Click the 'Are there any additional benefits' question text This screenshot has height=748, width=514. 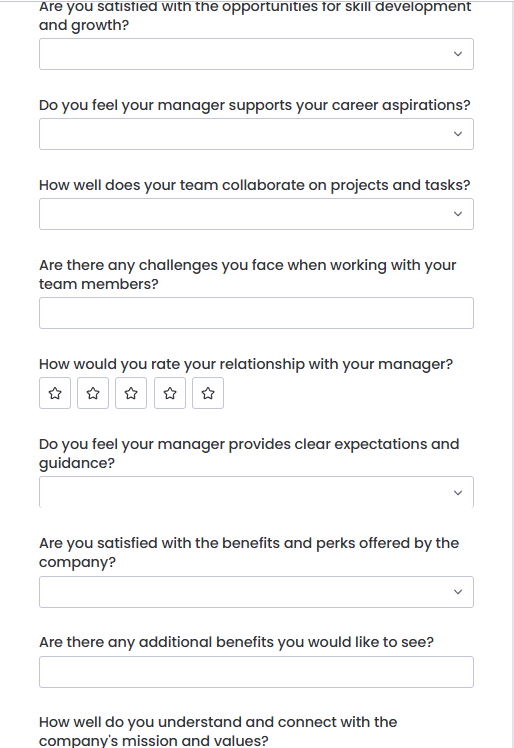(x=236, y=643)
